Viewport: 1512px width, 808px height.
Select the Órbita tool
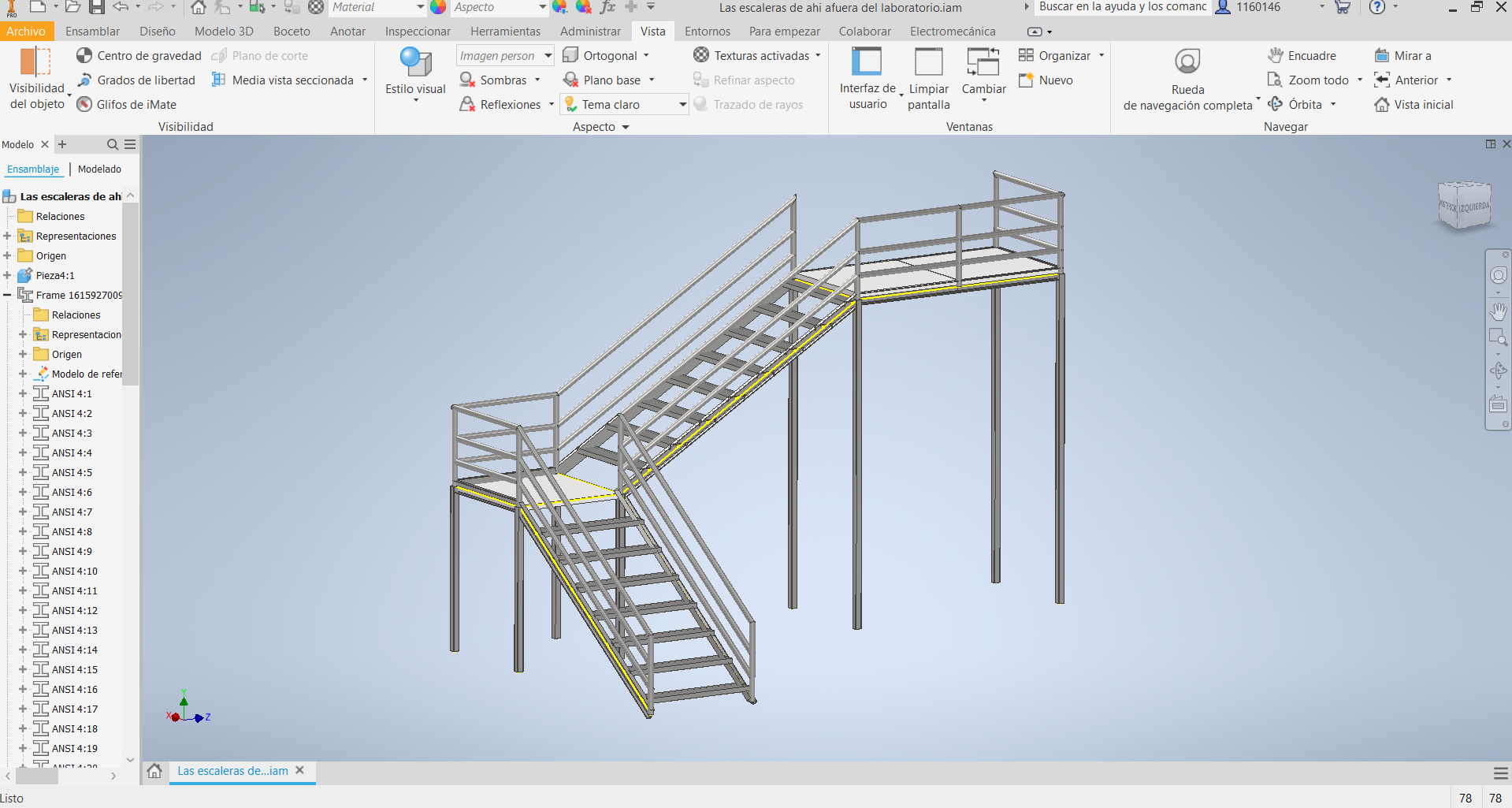click(x=1295, y=105)
